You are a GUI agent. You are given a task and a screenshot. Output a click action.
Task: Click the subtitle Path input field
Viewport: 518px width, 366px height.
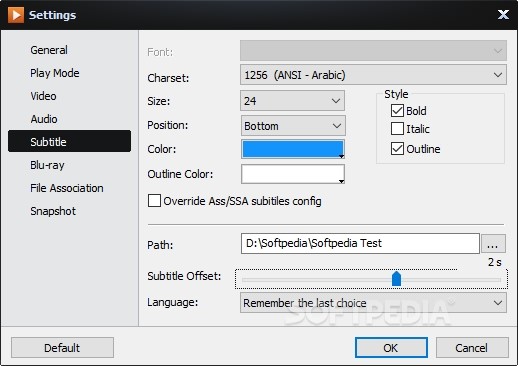coord(360,243)
